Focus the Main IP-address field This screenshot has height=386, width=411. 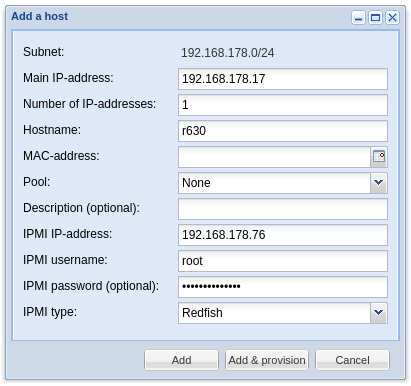[x=283, y=79]
